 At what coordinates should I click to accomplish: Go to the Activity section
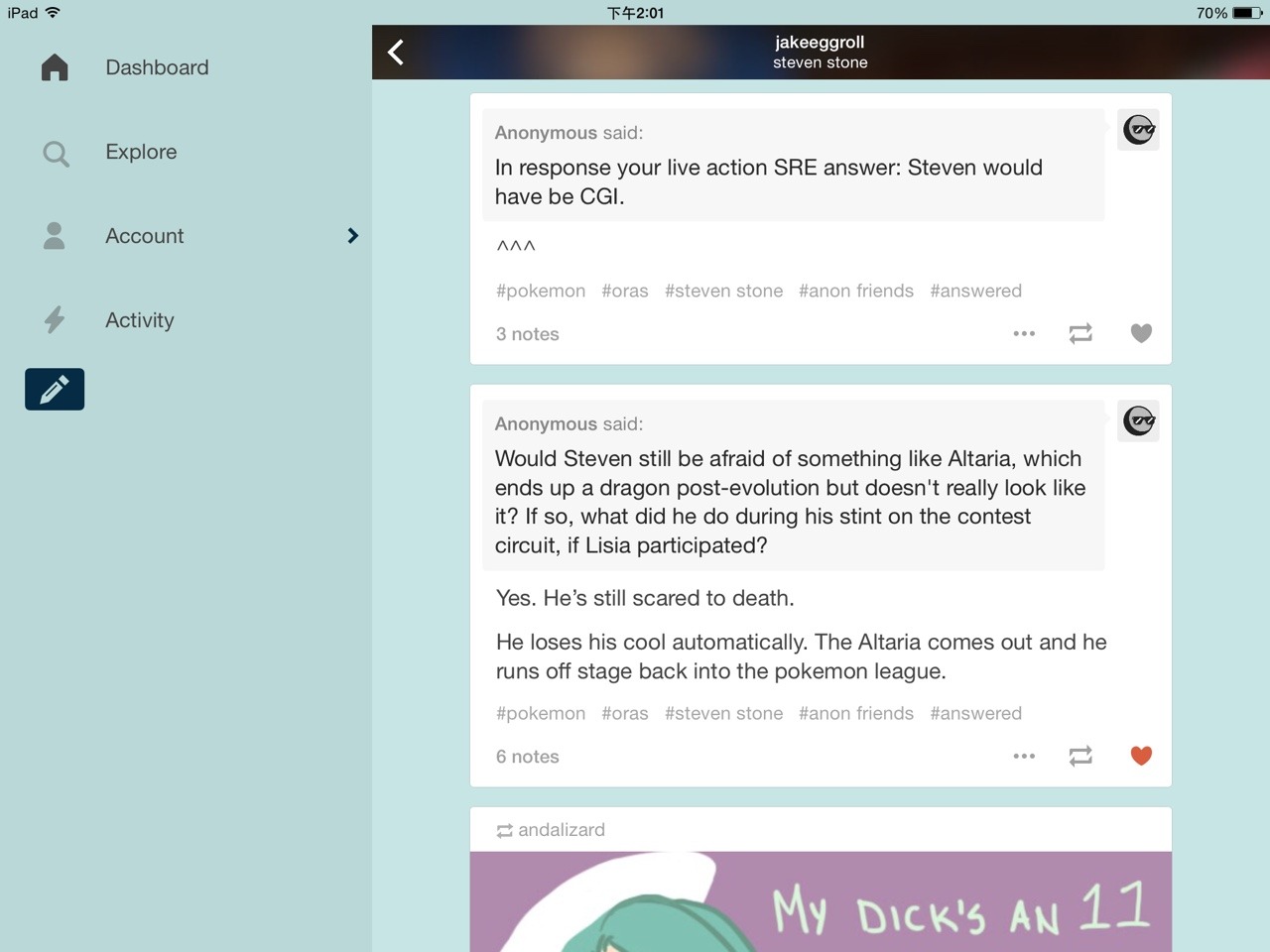click(x=139, y=320)
